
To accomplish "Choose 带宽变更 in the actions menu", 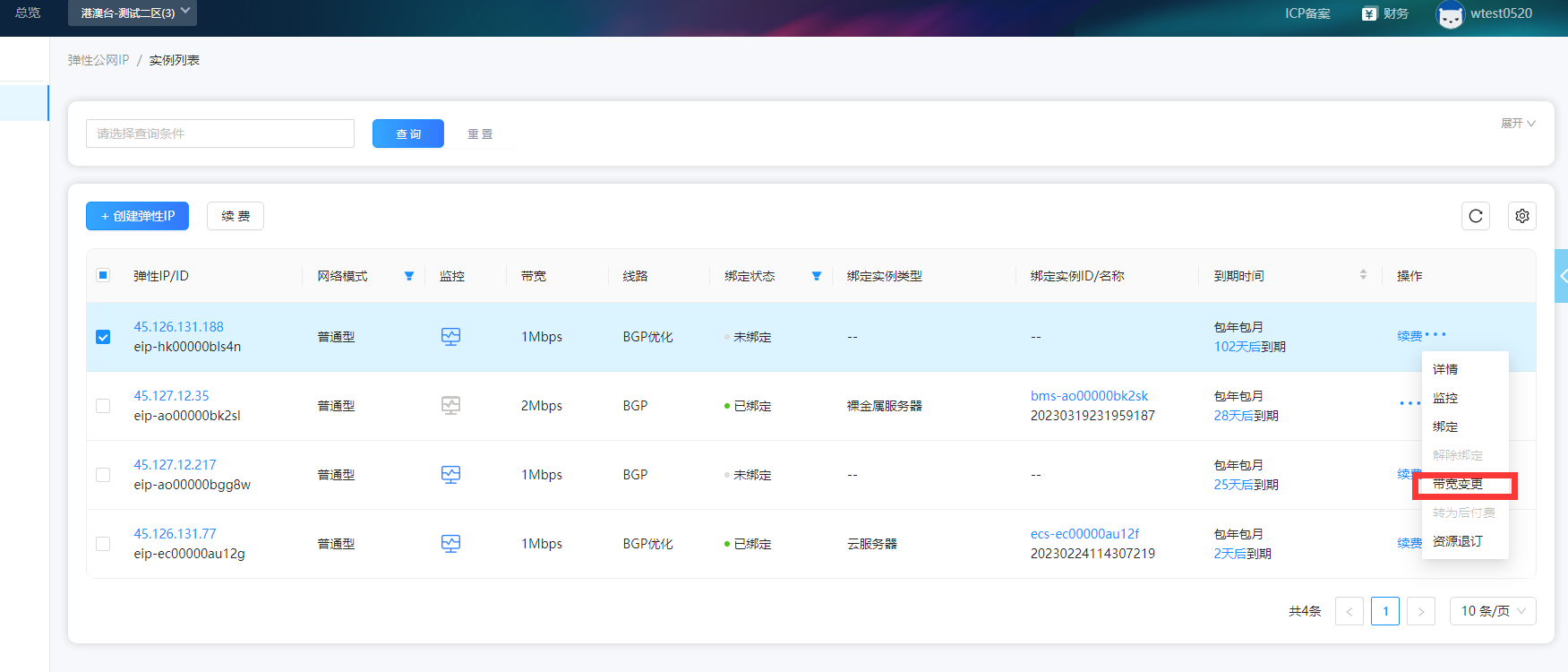I will [x=1458, y=484].
